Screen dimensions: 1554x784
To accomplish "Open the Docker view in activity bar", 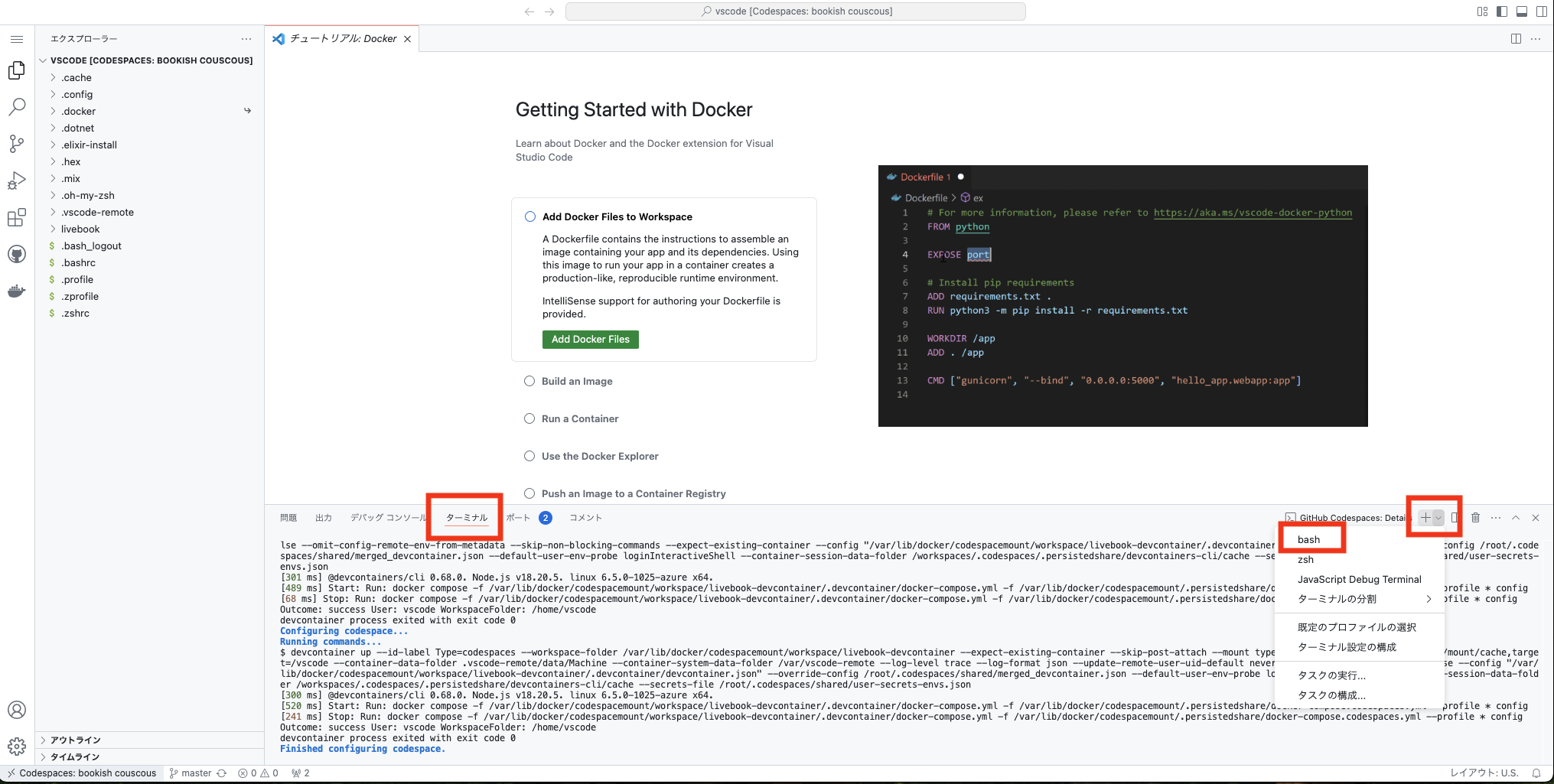I will coord(17,291).
